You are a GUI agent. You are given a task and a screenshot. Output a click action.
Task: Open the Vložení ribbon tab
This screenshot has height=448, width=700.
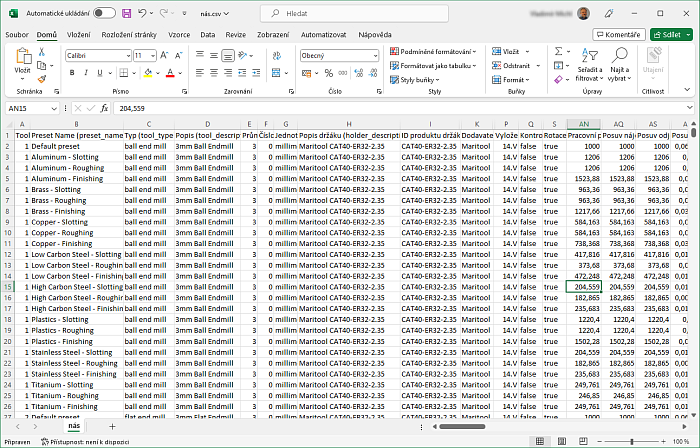tap(78, 34)
